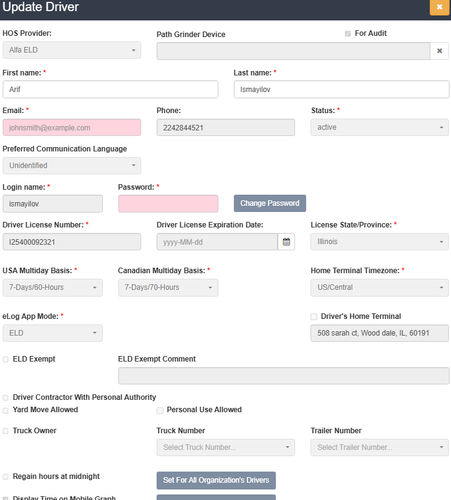Open the license expiration date calendar picker
The image size is (451, 500).
(286, 242)
